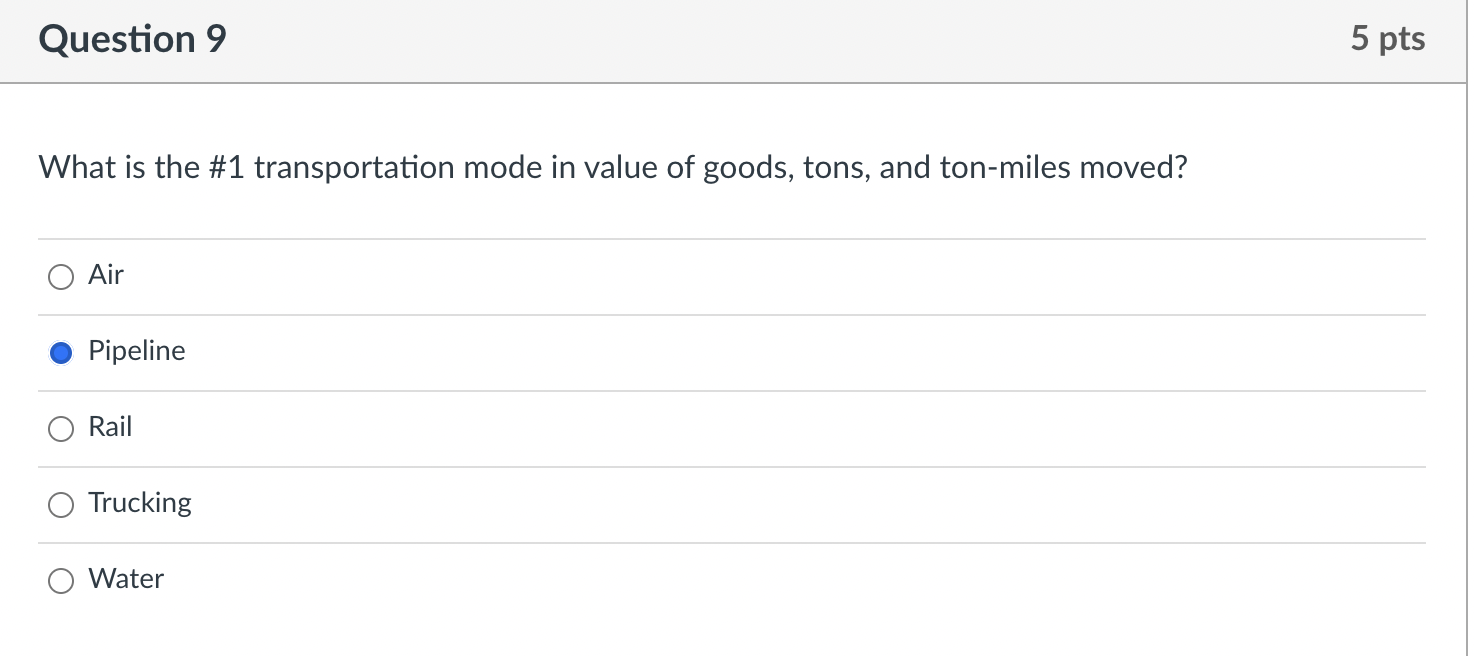Click the 'Trucking' answer label text
Image resolution: width=1474 pixels, height=656 pixels.
coord(140,503)
